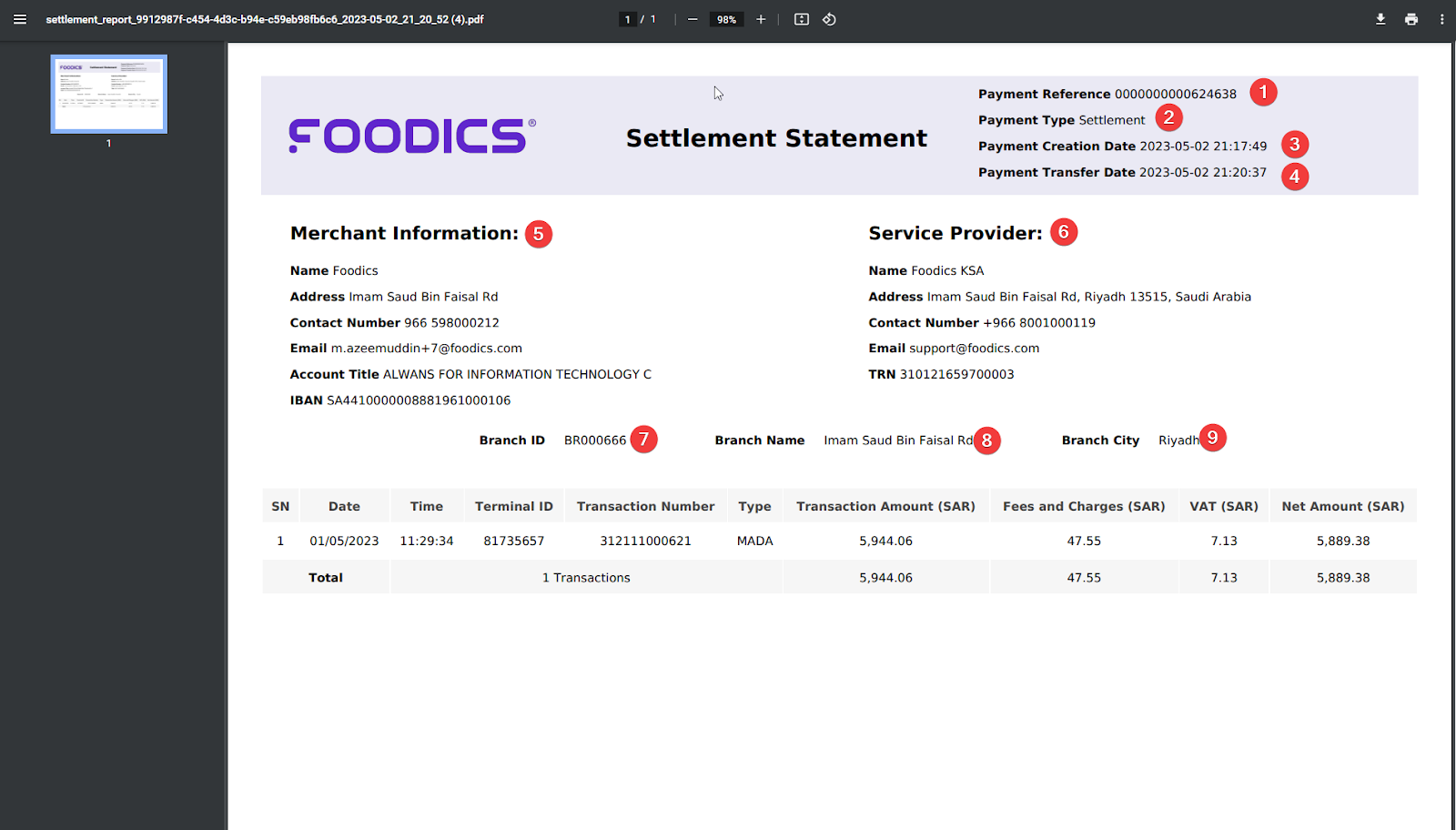The width and height of the screenshot is (1456, 830).
Task: Select date cell 01/05/2023
Action: (x=344, y=541)
